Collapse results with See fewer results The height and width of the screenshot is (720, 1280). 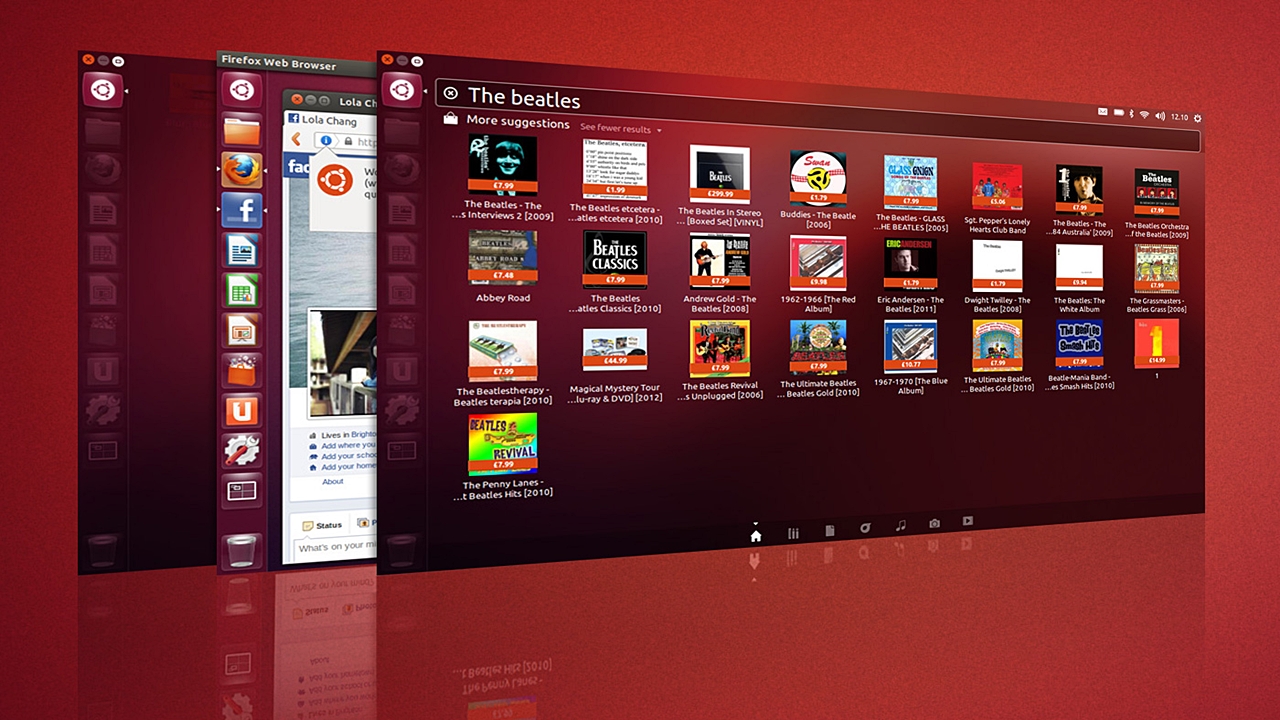pyautogui.click(x=617, y=130)
